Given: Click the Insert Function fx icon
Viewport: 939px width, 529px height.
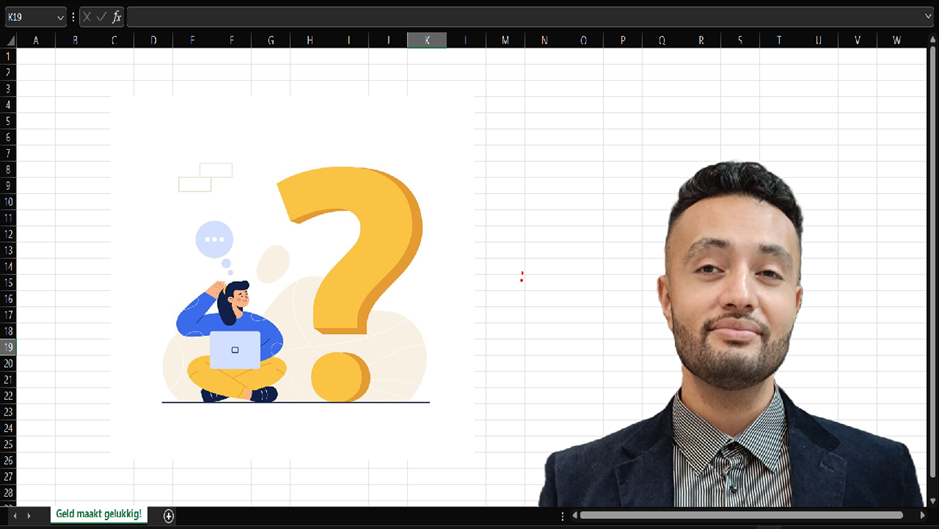Looking at the screenshot, I should [117, 17].
